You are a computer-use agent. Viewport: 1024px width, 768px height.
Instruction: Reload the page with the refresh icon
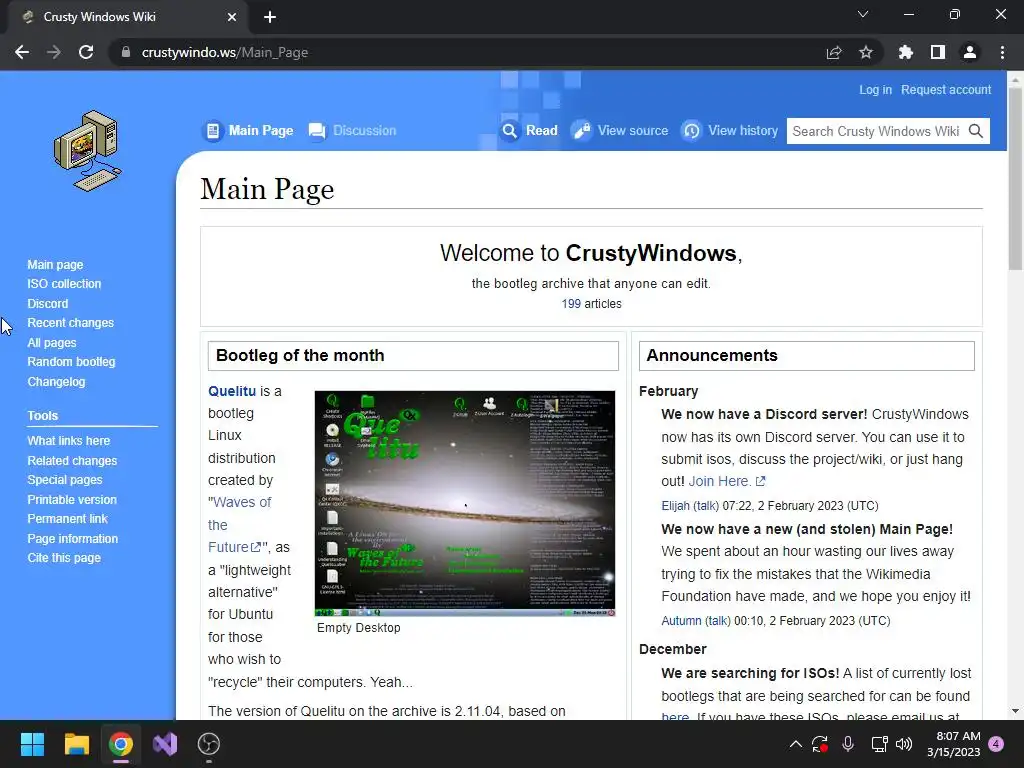(x=86, y=52)
